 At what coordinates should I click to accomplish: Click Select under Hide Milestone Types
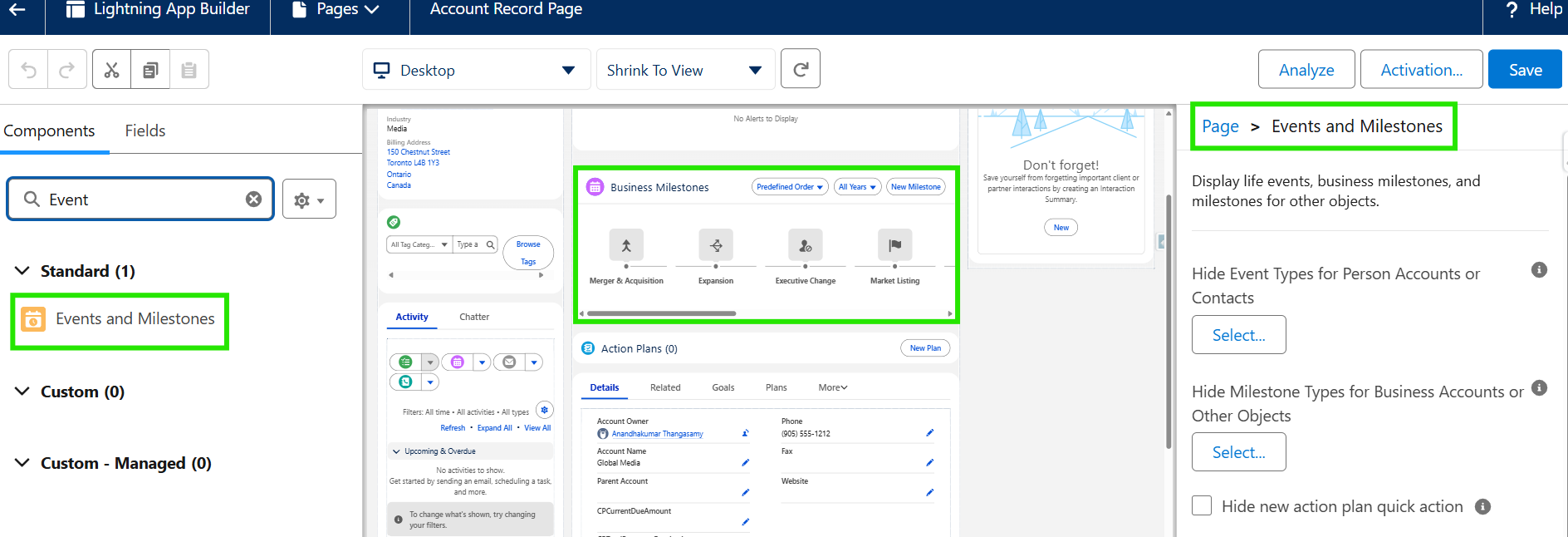(1239, 452)
